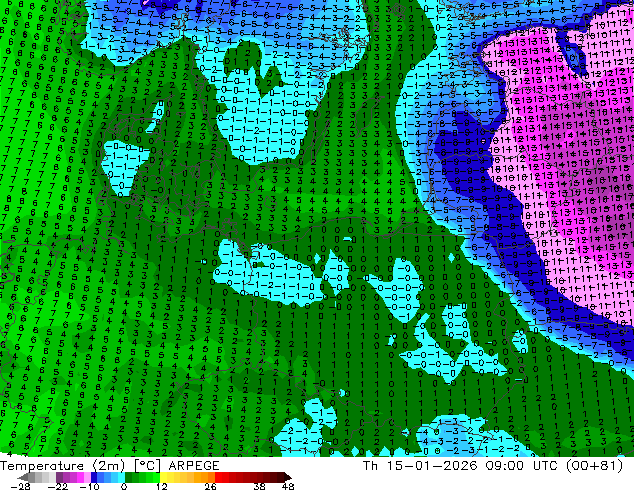
Task: Click the "-22" legend scale label
Action: coord(58,486)
